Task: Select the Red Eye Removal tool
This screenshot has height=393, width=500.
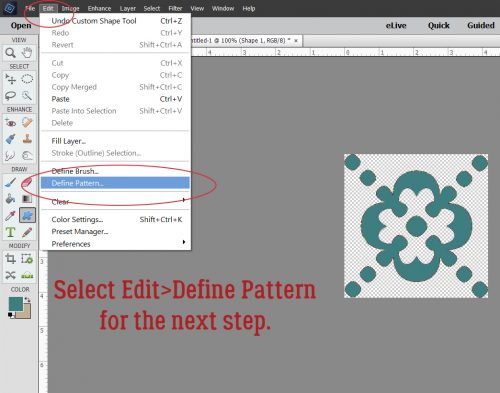Action: pyautogui.click(x=10, y=123)
